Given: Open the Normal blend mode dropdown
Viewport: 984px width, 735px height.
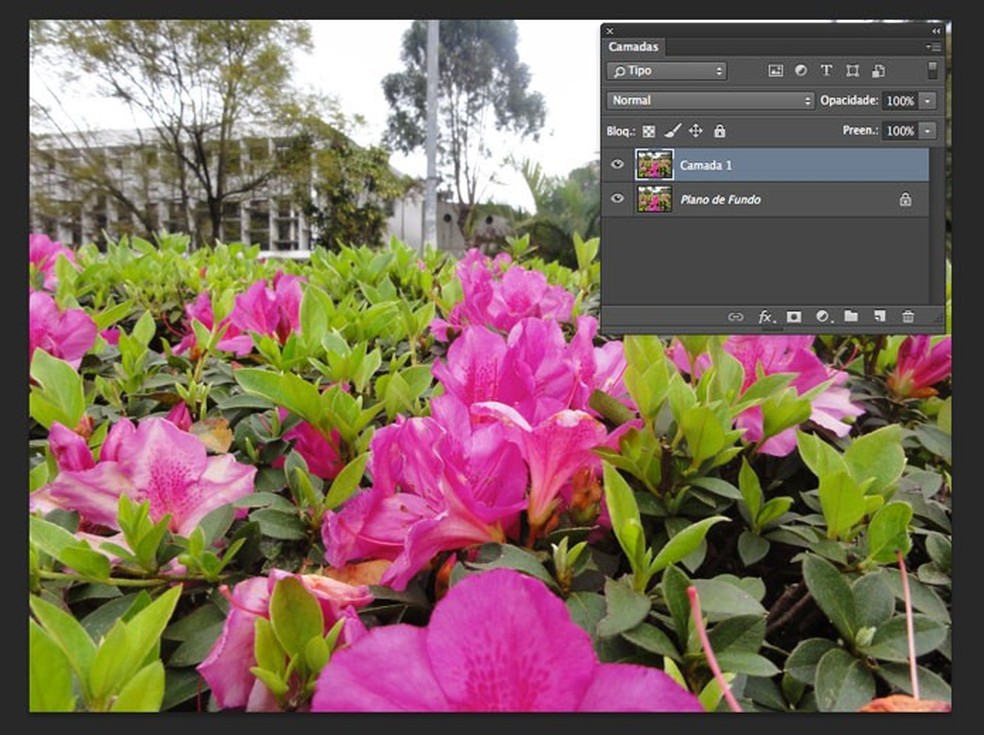Looking at the screenshot, I should (710, 100).
